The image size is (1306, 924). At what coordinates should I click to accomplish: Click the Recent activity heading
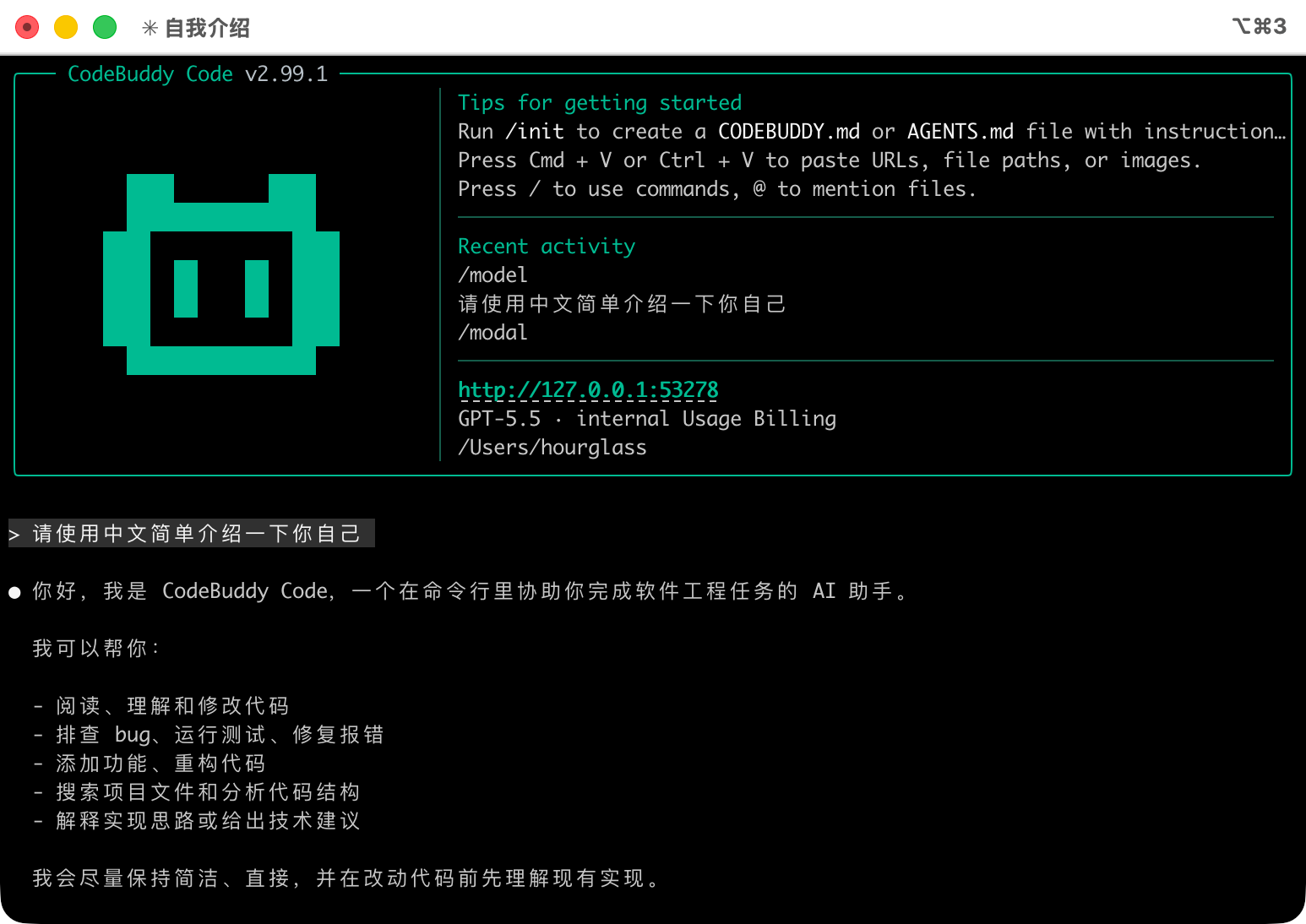point(547,247)
